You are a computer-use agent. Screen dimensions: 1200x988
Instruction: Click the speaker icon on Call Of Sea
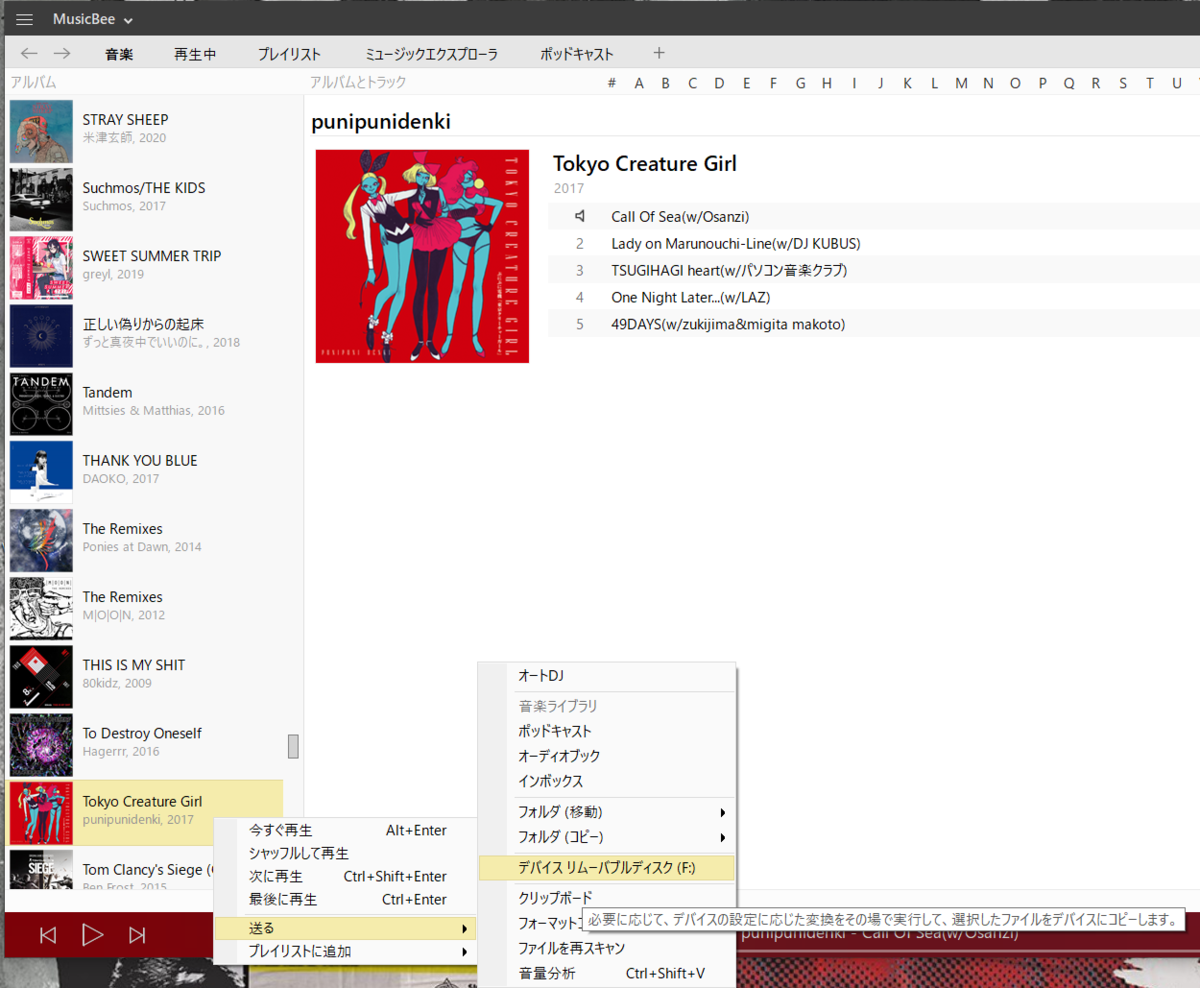point(579,216)
